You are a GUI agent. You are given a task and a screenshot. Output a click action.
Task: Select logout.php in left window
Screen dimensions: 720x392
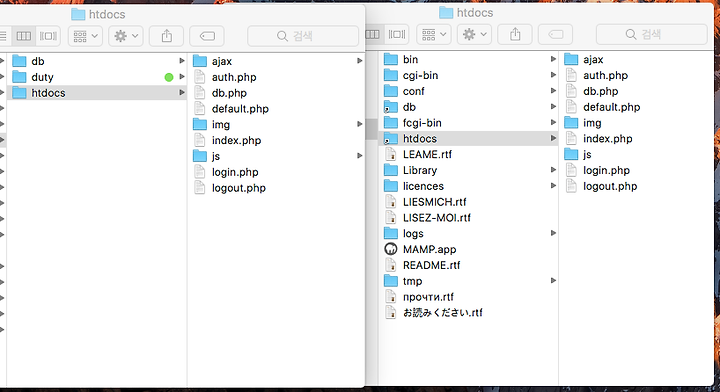tap(276, 188)
